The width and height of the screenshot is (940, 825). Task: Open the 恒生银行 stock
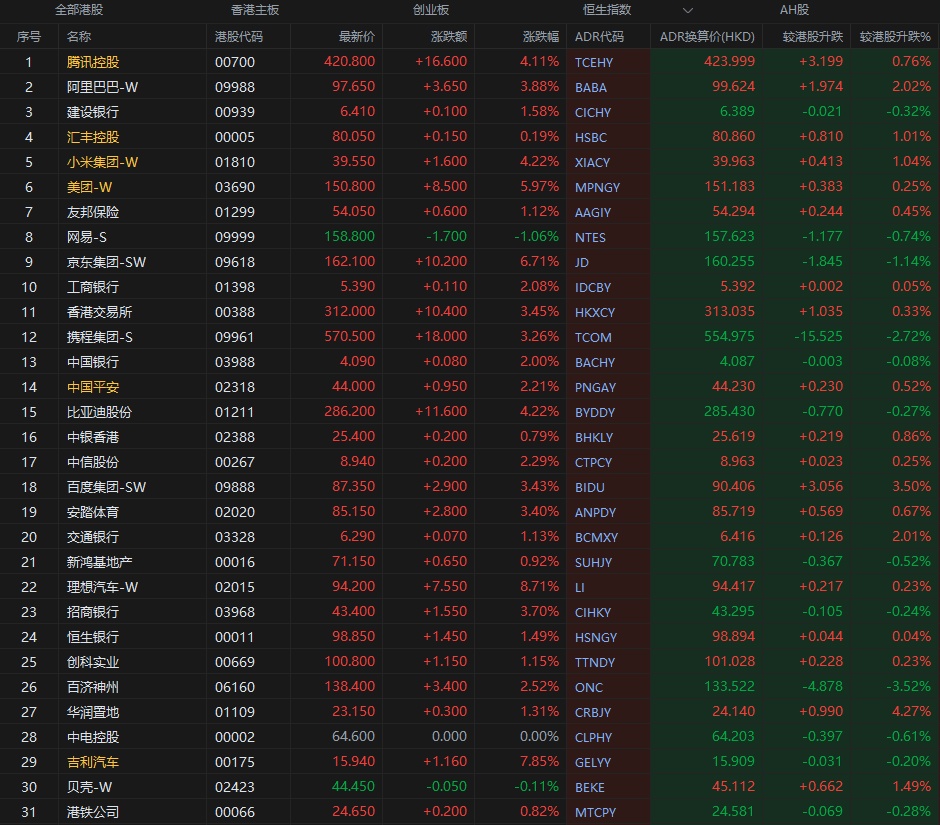pyautogui.click(x=93, y=637)
